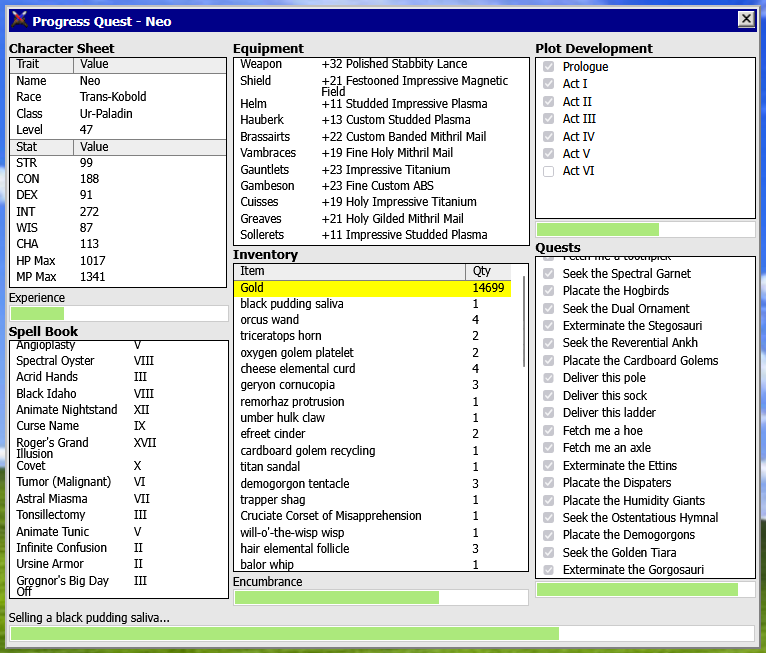This screenshot has height=653, width=766.
Task: Select the Gold row in Inventory
Action: [x=373, y=288]
